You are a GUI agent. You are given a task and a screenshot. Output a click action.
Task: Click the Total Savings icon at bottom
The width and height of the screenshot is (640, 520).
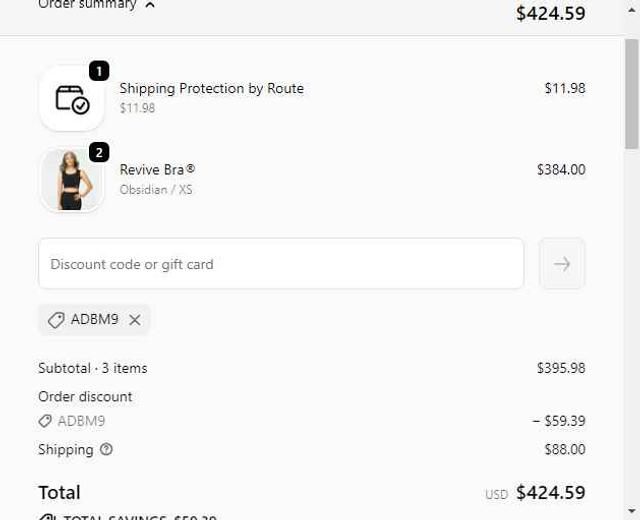pyautogui.click(x=47, y=517)
